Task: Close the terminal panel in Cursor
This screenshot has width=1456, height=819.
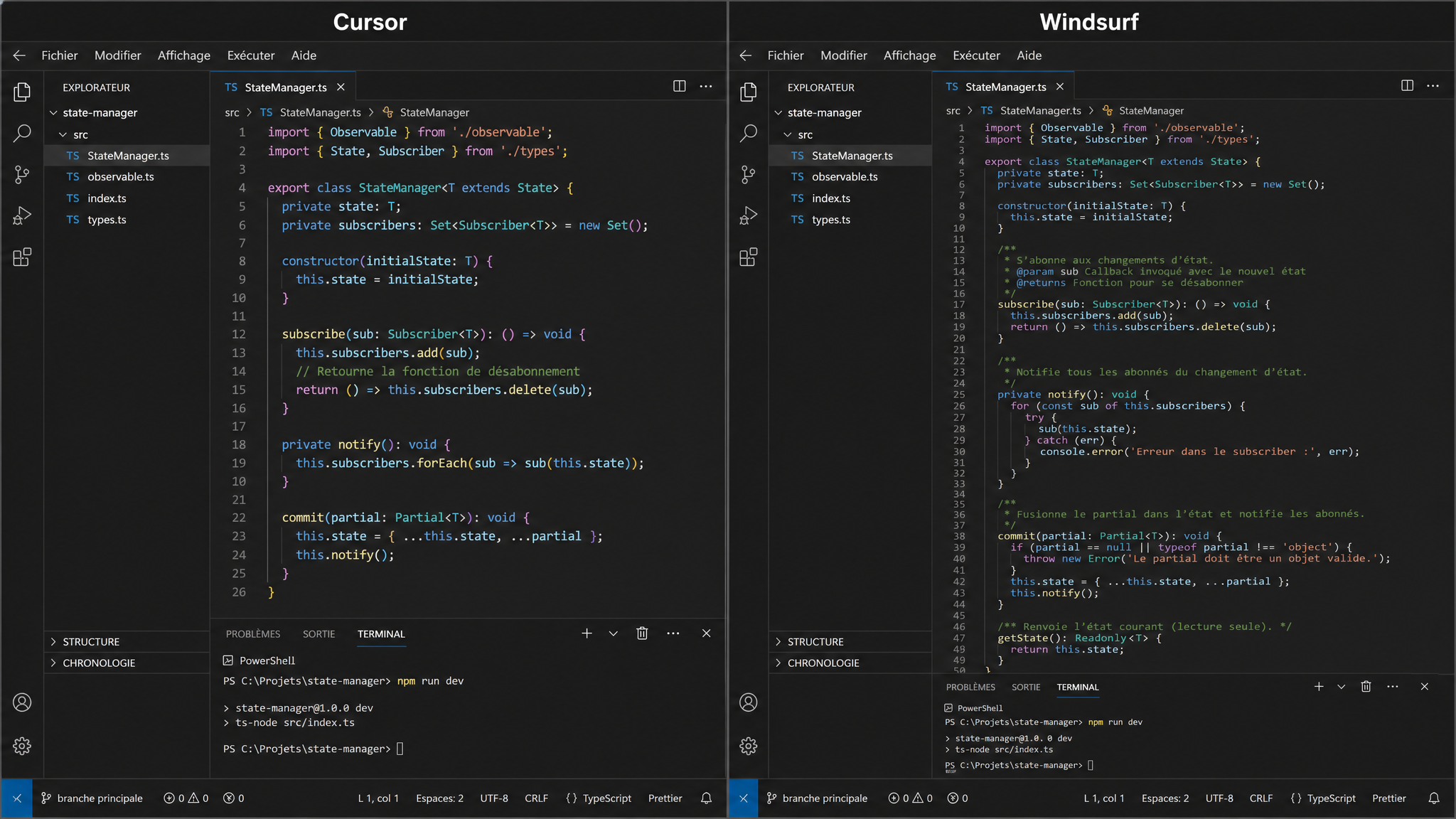Action: (x=706, y=633)
